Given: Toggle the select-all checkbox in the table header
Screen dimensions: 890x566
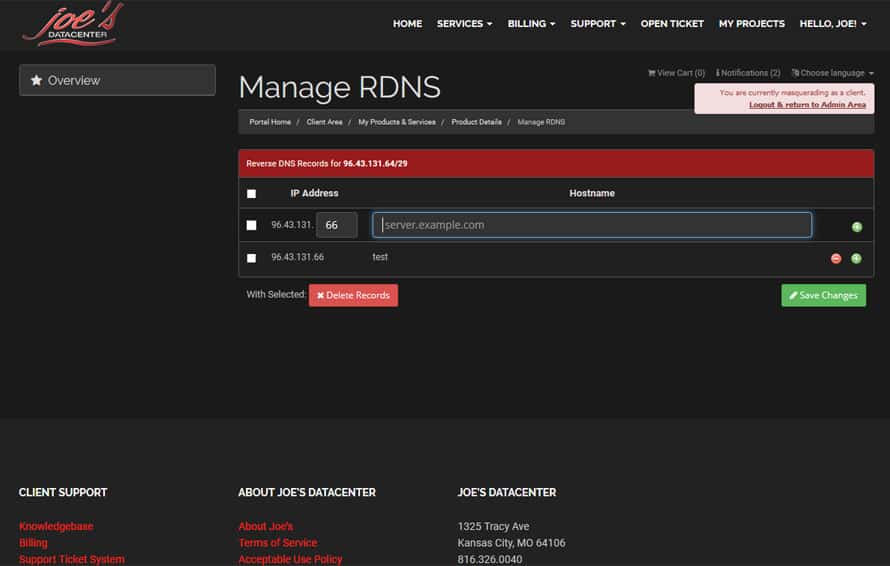Looking at the screenshot, I should 251,194.
